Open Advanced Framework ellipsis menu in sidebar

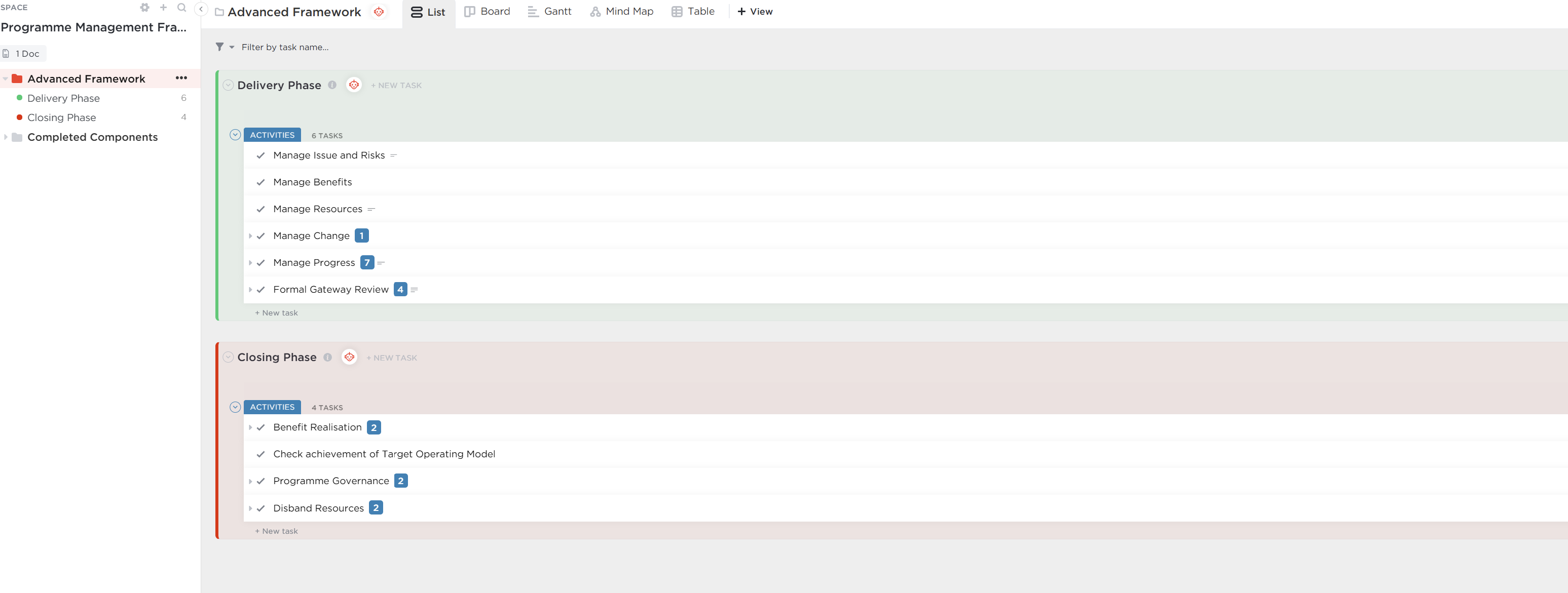pyautogui.click(x=181, y=78)
